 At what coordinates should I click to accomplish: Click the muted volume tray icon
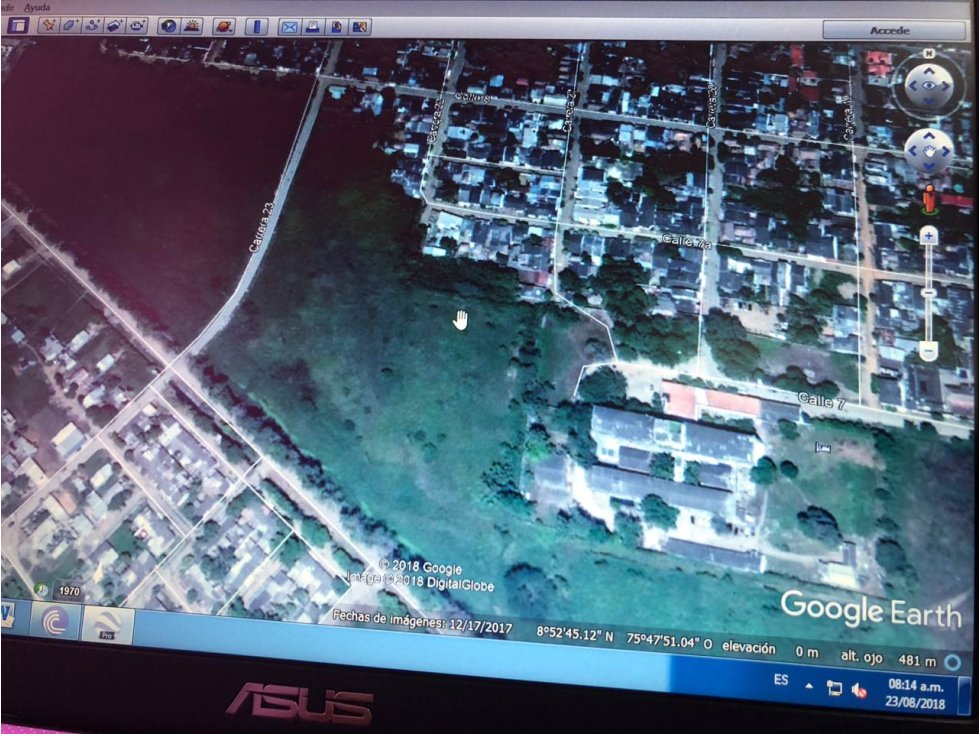pyautogui.click(x=860, y=690)
